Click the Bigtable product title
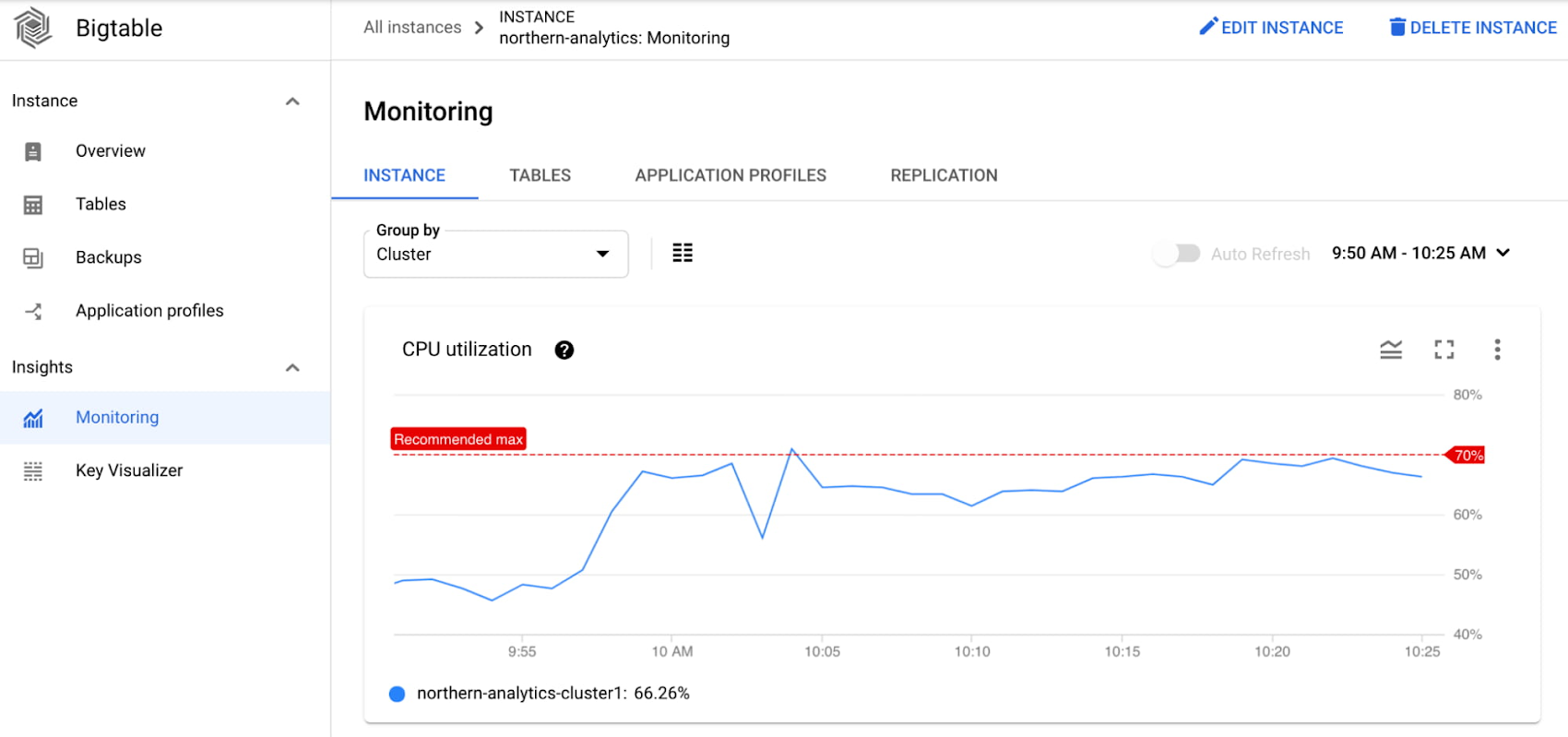Viewport: 1568px width, 737px height. click(119, 29)
